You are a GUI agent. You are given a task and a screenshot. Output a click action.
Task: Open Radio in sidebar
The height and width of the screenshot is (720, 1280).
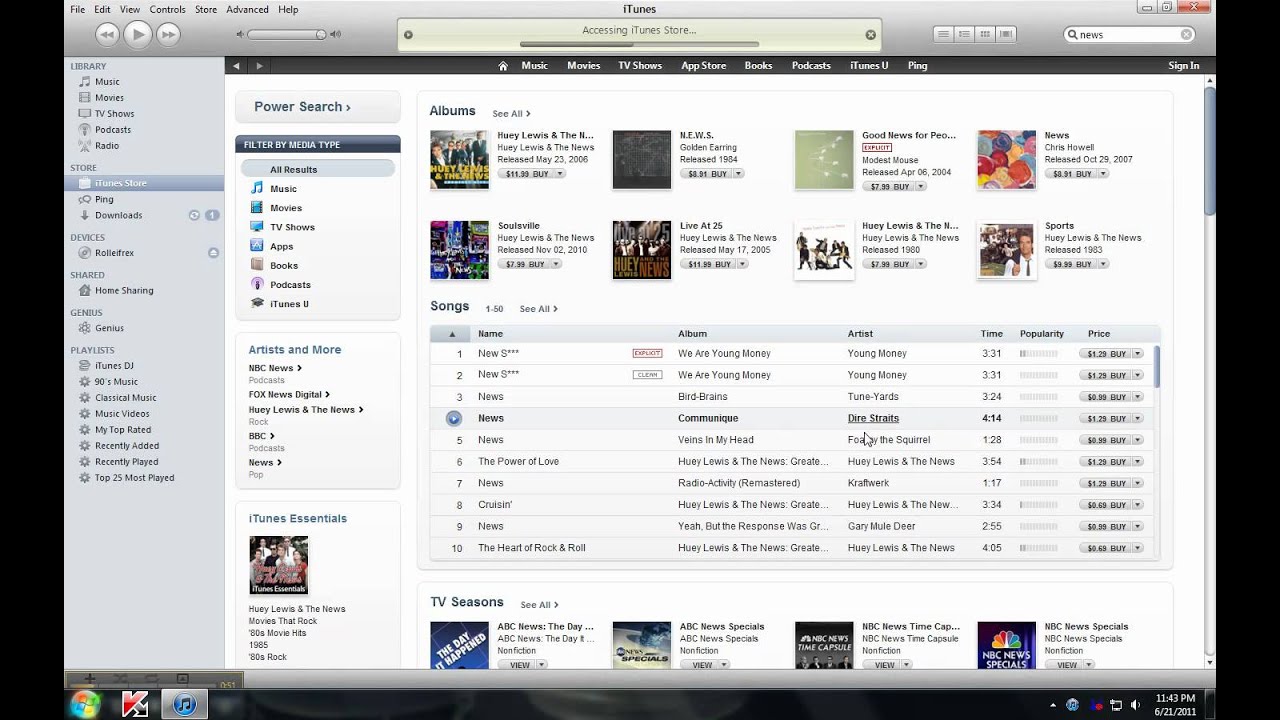(x=107, y=146)
